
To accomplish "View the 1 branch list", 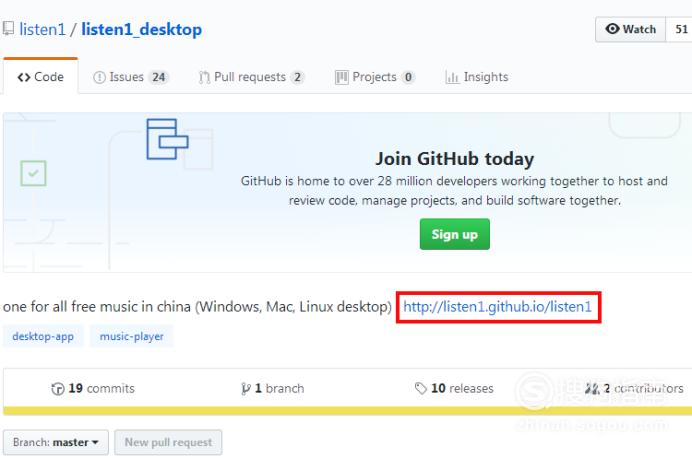I will point(273,388).
